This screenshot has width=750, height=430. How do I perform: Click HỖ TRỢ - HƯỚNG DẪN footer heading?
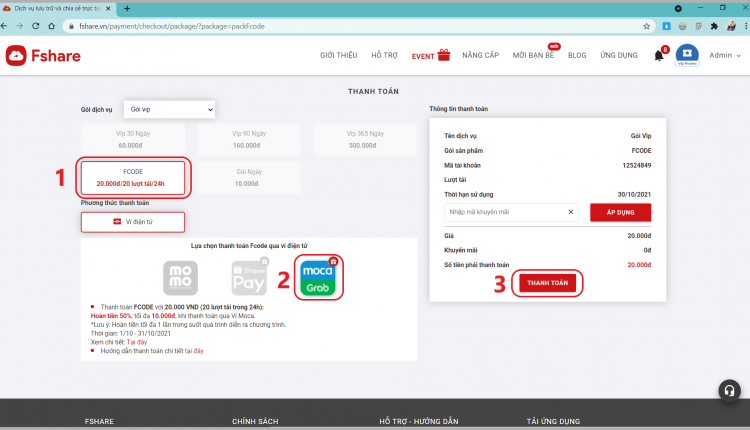(419, 421)
